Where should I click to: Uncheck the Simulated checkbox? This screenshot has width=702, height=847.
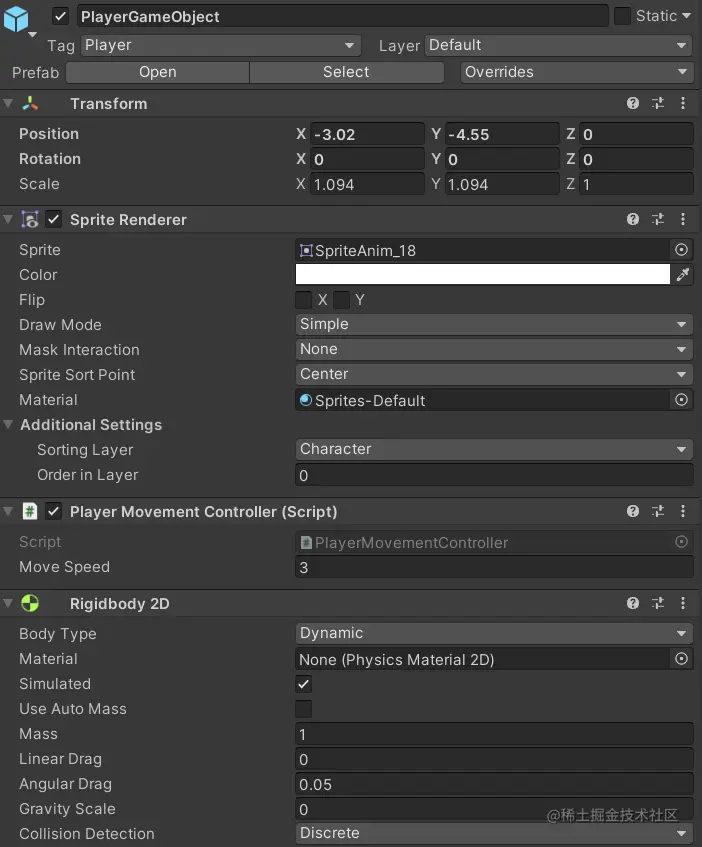(304, 684)
